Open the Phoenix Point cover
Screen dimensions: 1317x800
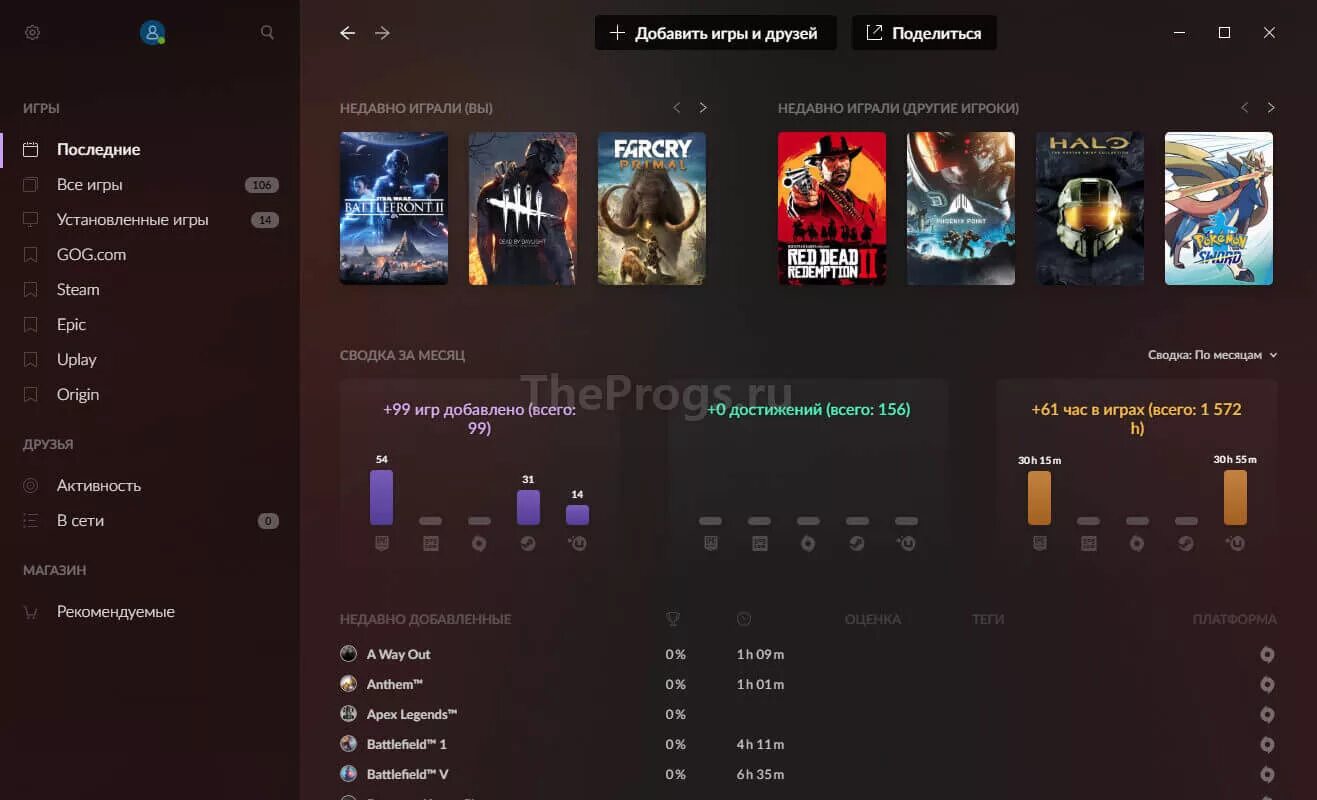pyautogui.click(x=961, y=208)
